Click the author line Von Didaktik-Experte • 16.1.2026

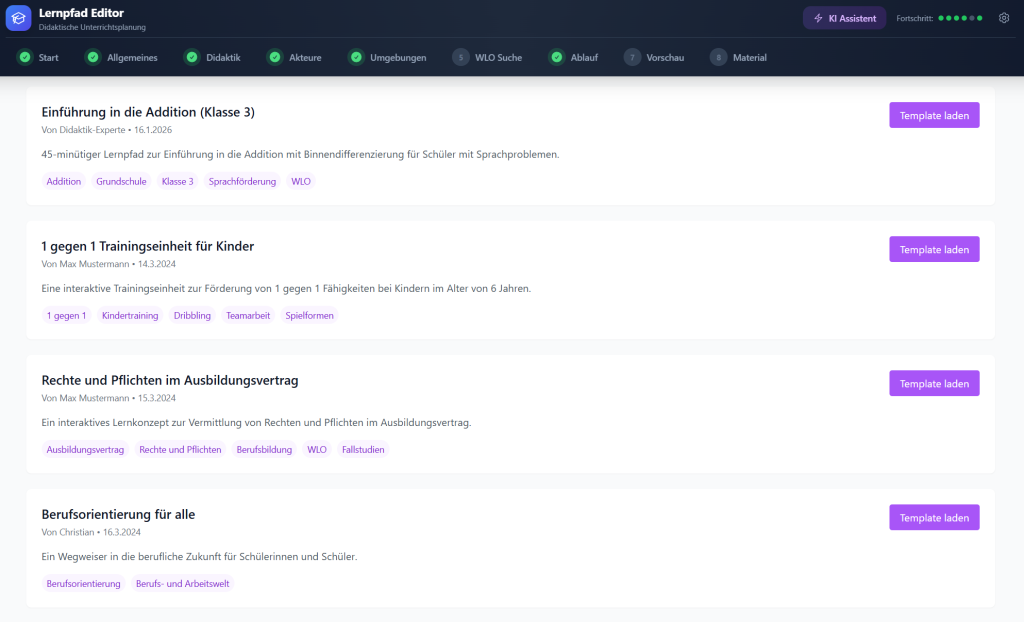(106, 129)
